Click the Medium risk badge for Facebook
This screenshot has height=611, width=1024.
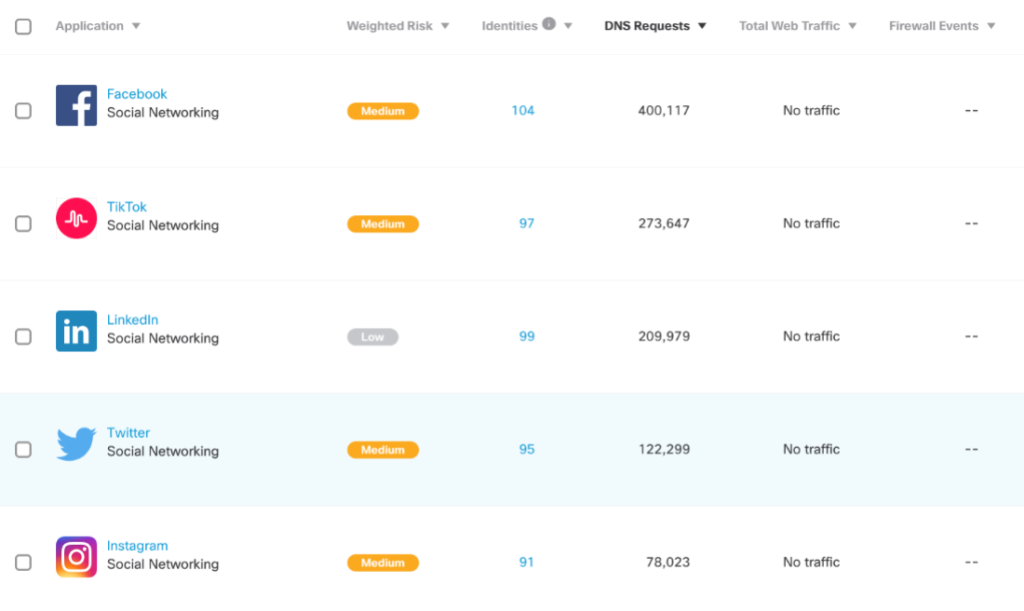382,111
